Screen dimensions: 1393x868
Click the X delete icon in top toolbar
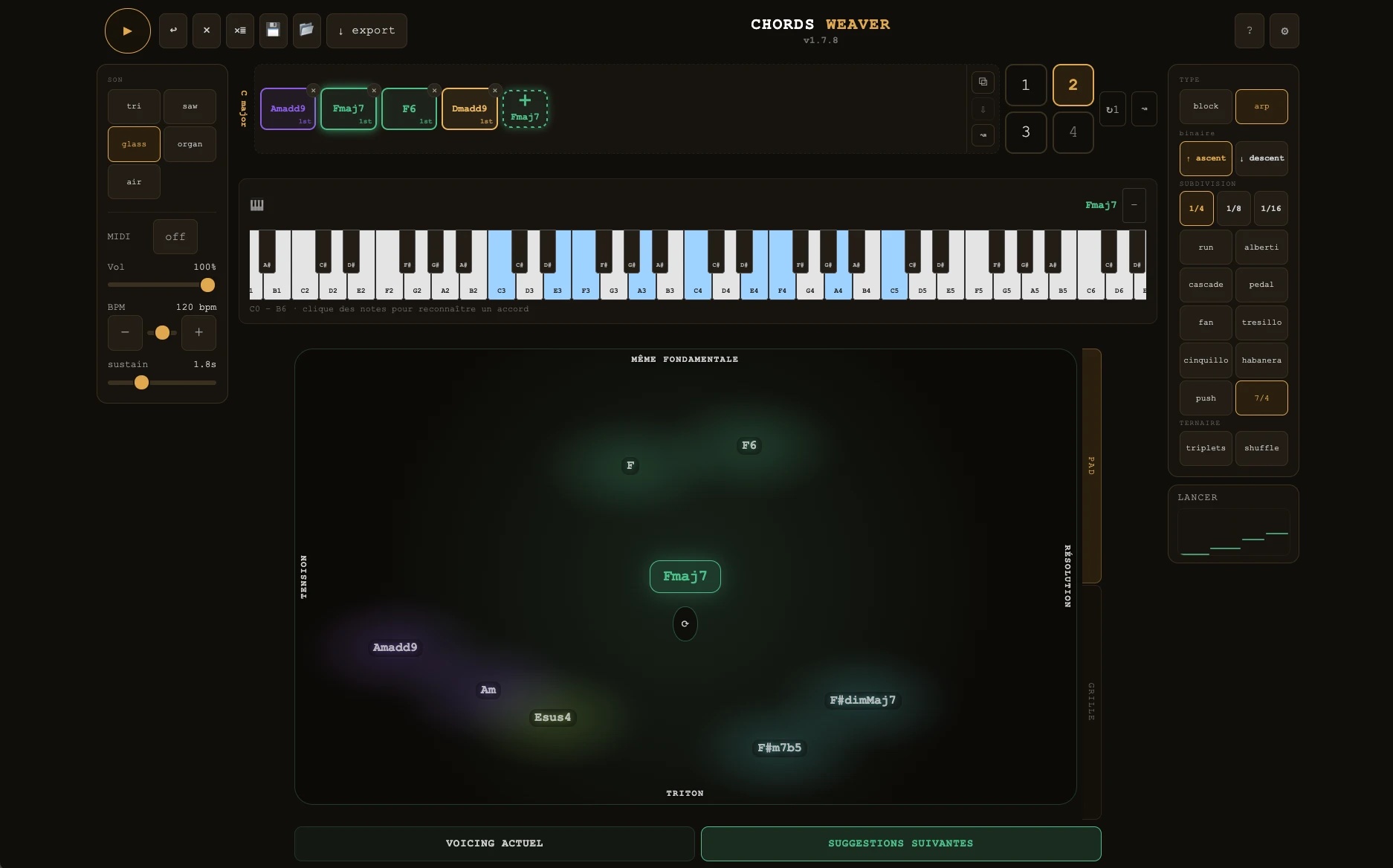click(207, 30)
